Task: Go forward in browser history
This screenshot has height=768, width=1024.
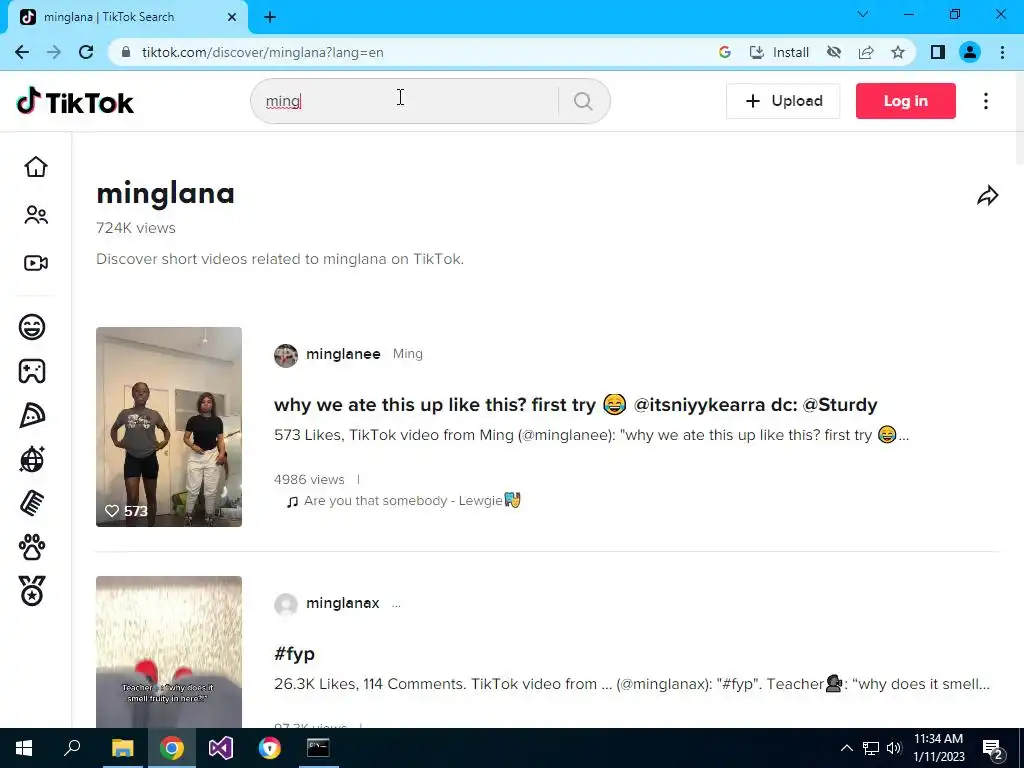Action: [54, 52]
